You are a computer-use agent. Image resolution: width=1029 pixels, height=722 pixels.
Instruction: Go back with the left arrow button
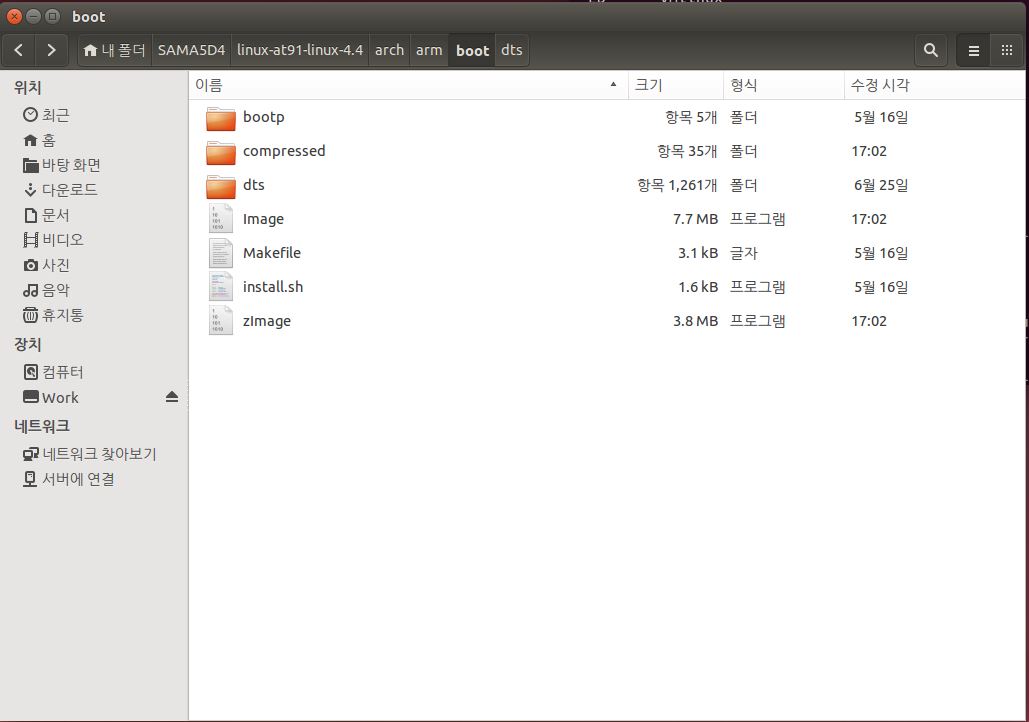click(19, 50)
